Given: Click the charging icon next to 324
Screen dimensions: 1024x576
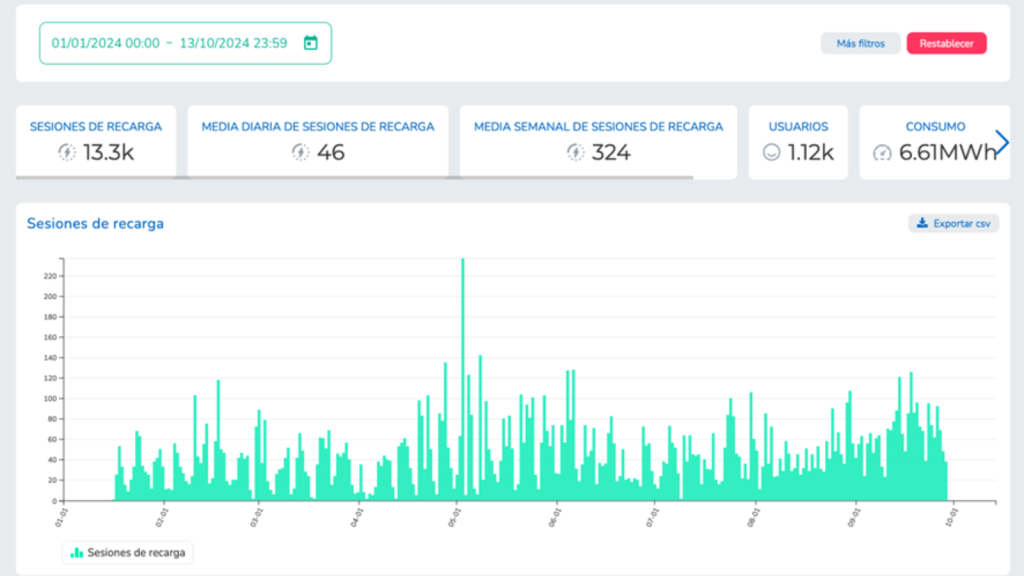Looking at the screenshot, I should (575, 152).
